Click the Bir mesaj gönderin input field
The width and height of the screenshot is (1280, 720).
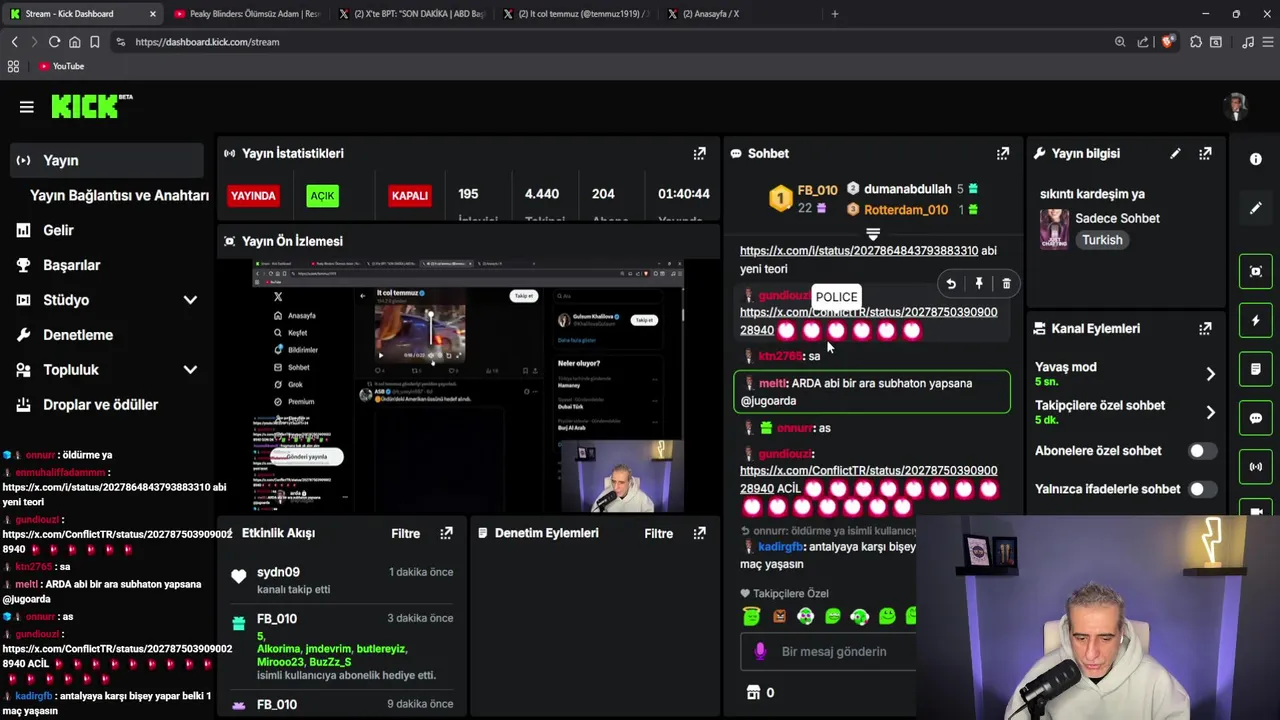pos(834,652)
